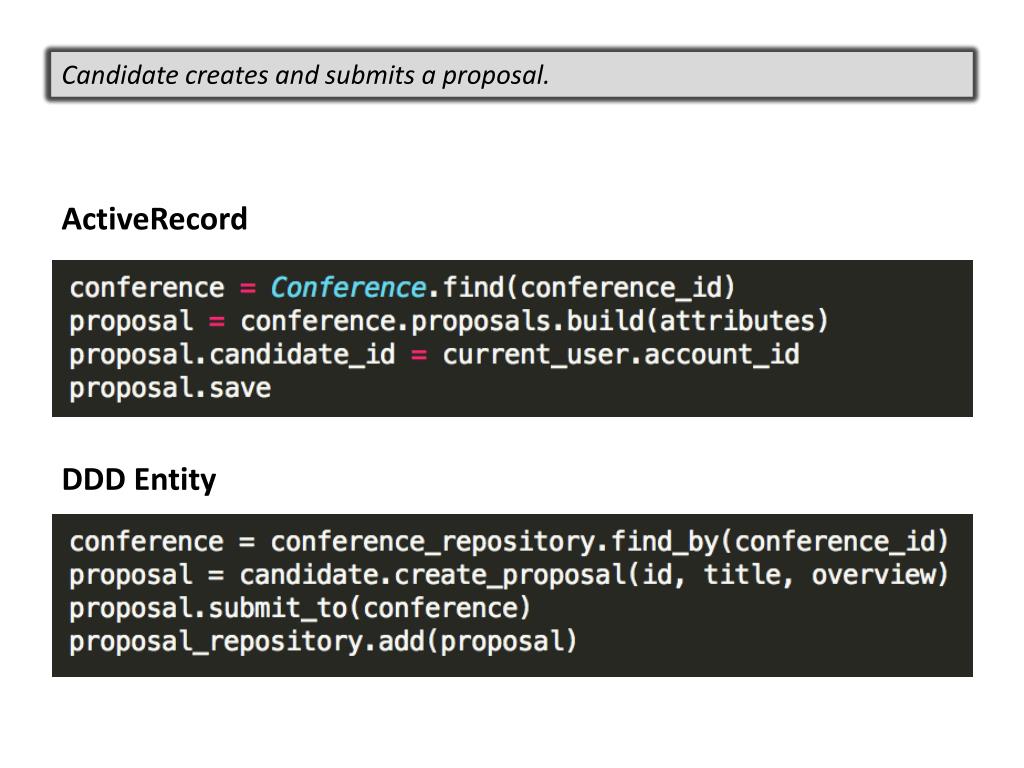
Task: Click 'conference_repository.find_by(conference_id)' text
Action: [x=609, y=542]
